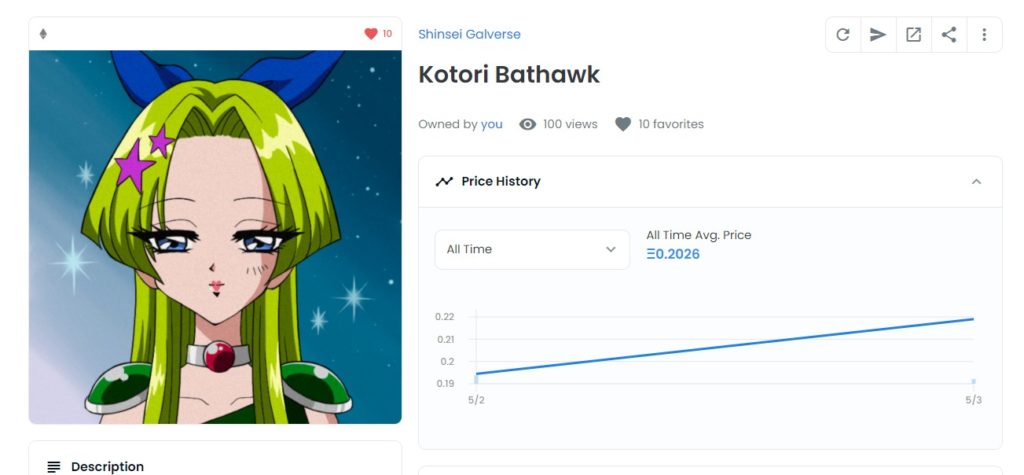Click the Description section header
Viewport: 1024px width, 475px height.
(107, 466)
